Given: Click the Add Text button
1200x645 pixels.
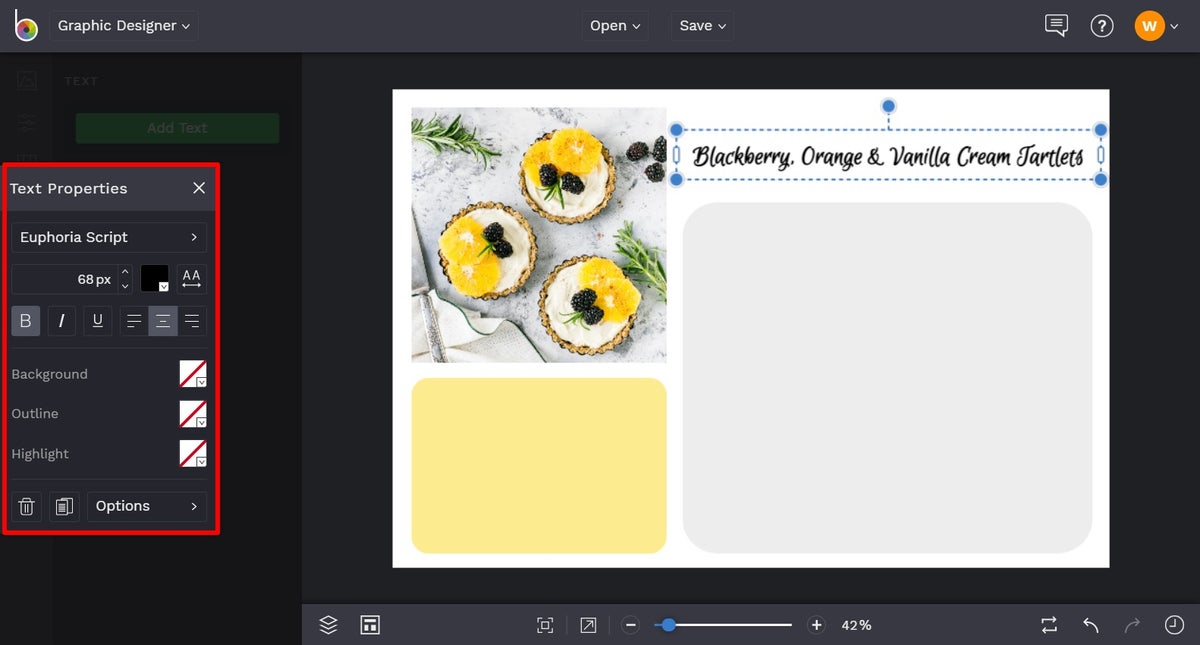Looking at the screenshot, I should tap(177, 128).
